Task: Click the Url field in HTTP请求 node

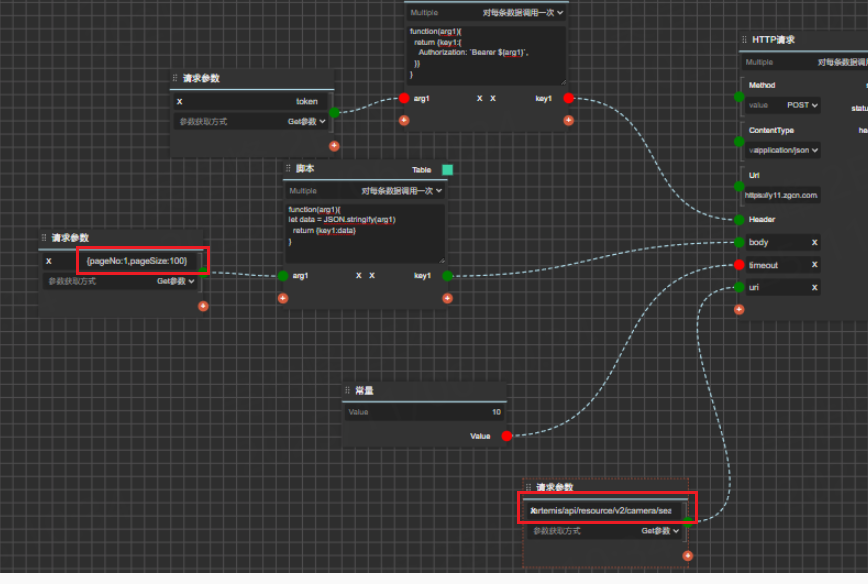Action: point(781,195)
